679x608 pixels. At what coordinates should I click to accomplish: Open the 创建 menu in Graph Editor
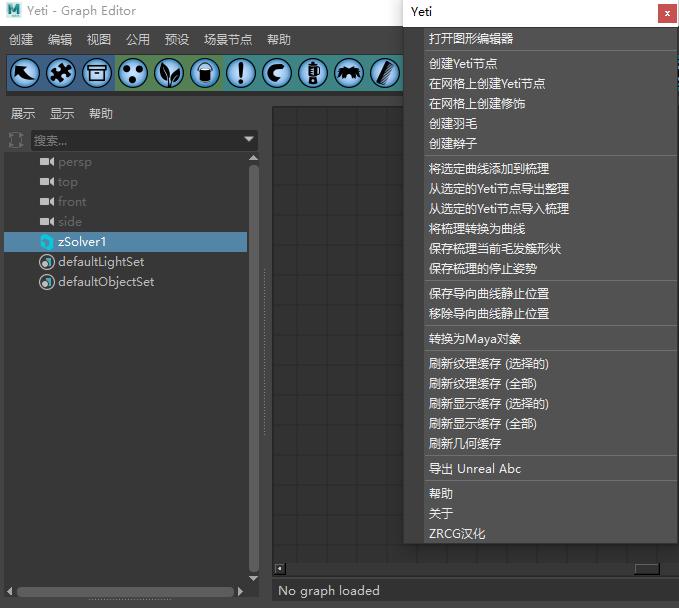coord(21,40)
